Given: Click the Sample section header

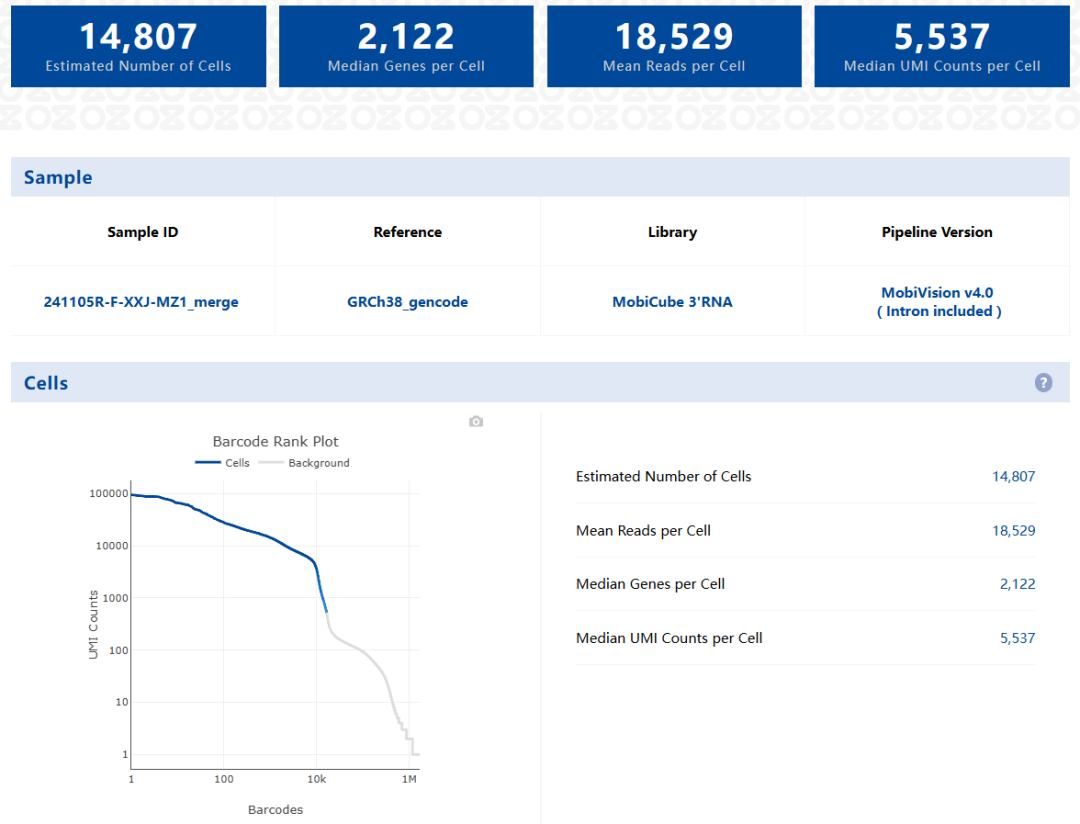Looking at the screenshot, I should coord(58,178).
